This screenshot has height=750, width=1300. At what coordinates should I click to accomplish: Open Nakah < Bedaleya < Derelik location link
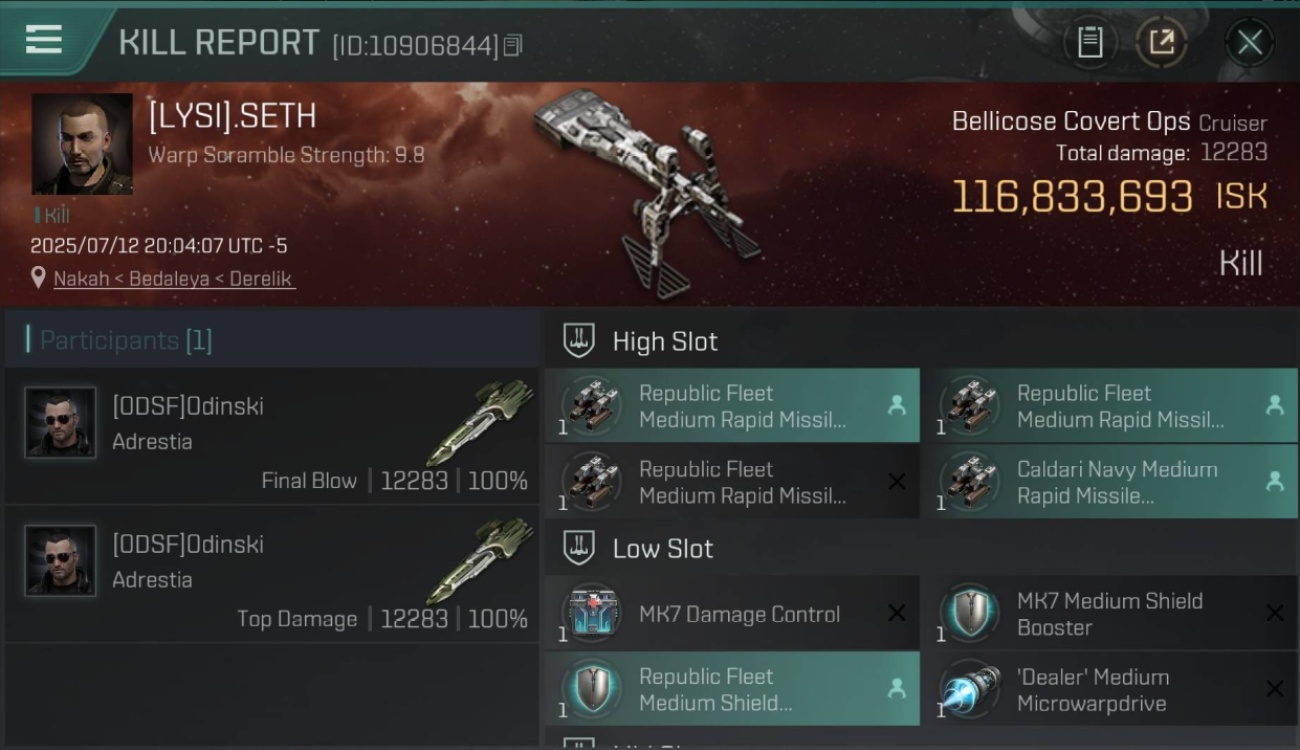pyautogui.click(x=174, y=279)
